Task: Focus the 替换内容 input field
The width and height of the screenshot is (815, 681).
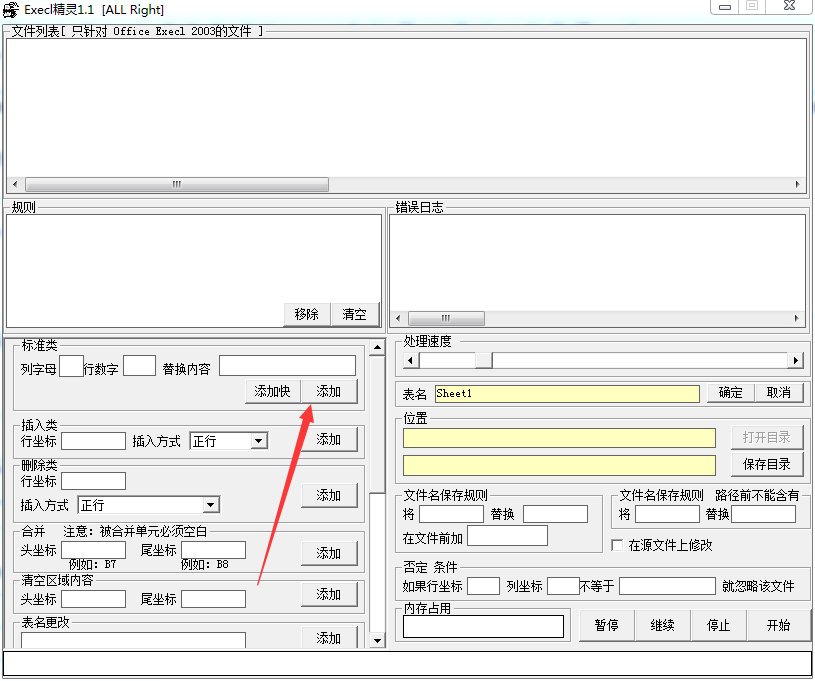Action: pos(287,366)
